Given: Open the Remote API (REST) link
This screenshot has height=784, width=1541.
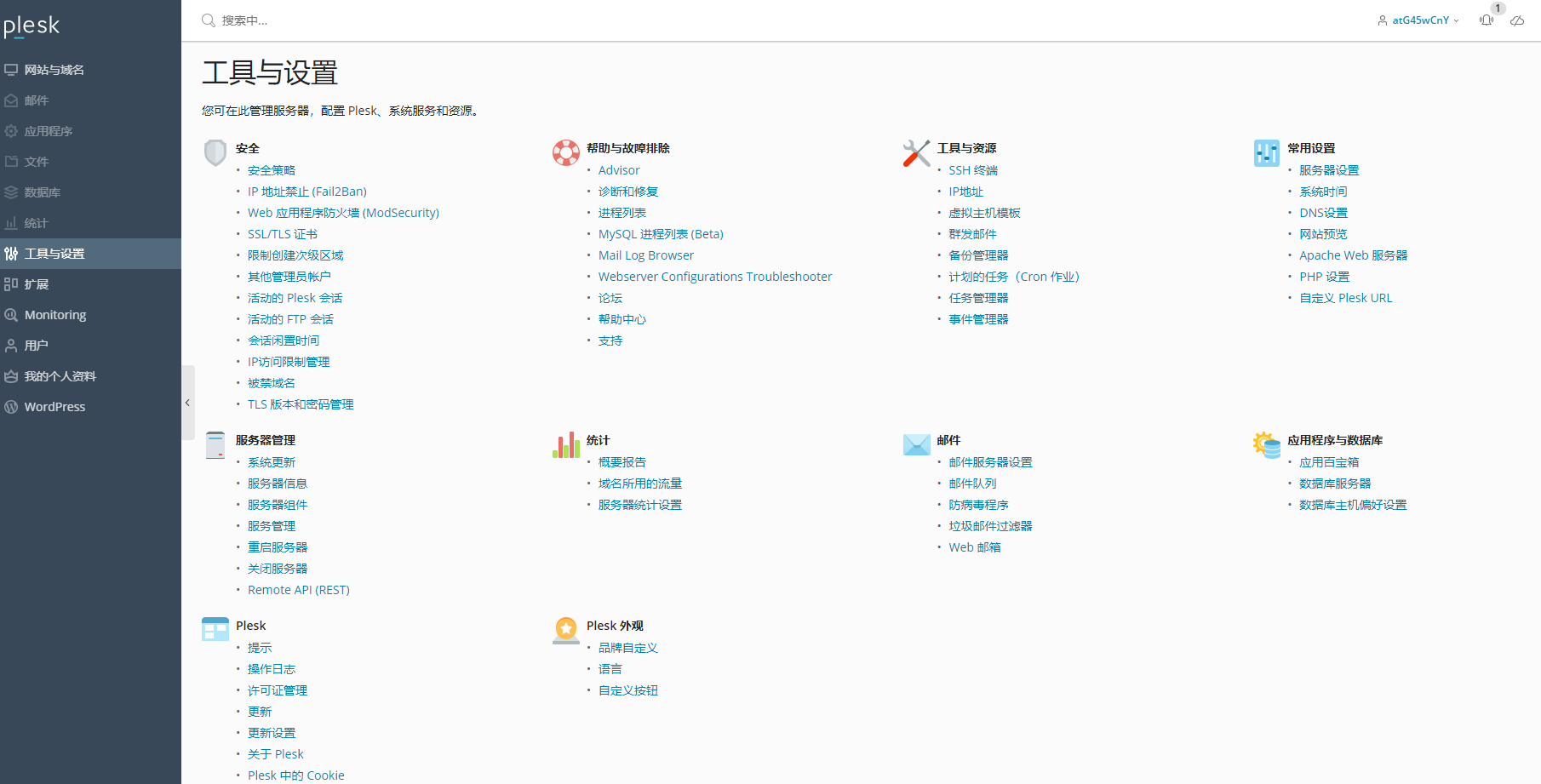Looking at the screenshot, I should [299, 590].
